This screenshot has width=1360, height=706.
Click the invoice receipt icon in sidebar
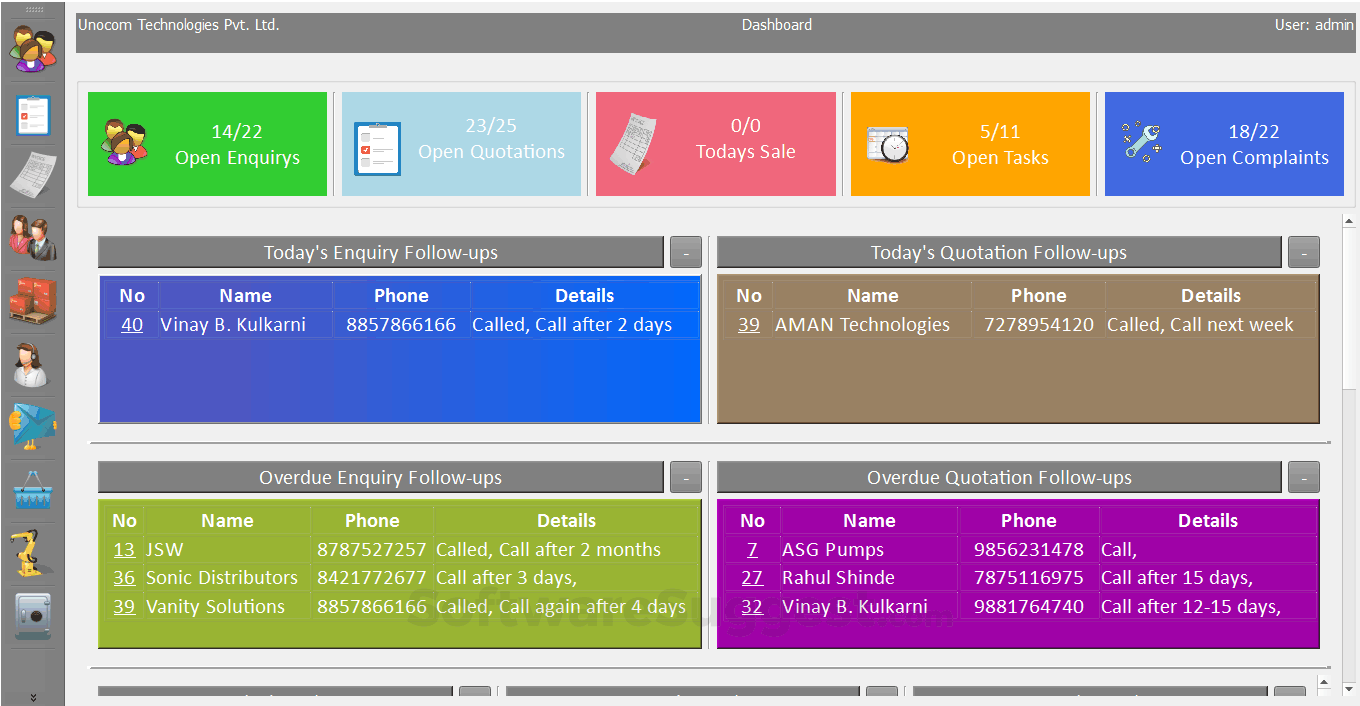33,175
